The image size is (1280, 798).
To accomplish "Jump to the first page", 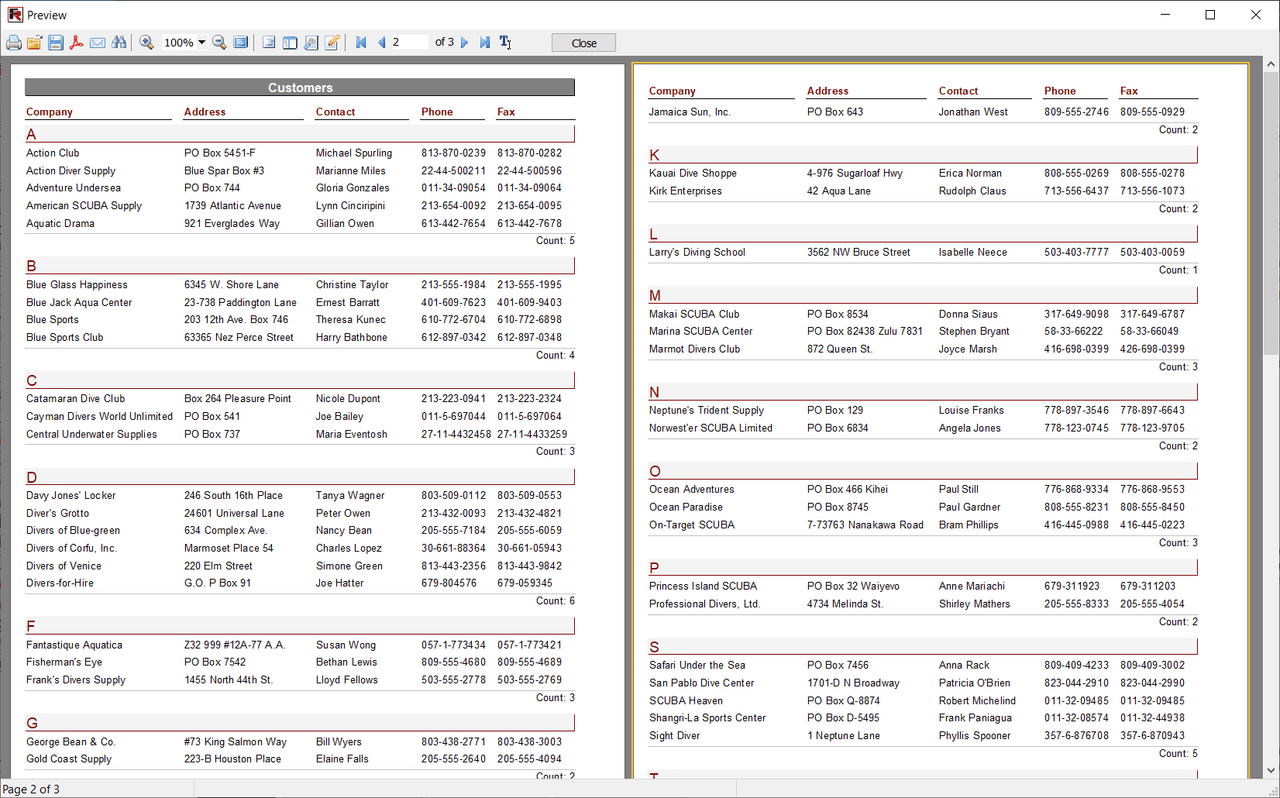I will coord(361,43).
